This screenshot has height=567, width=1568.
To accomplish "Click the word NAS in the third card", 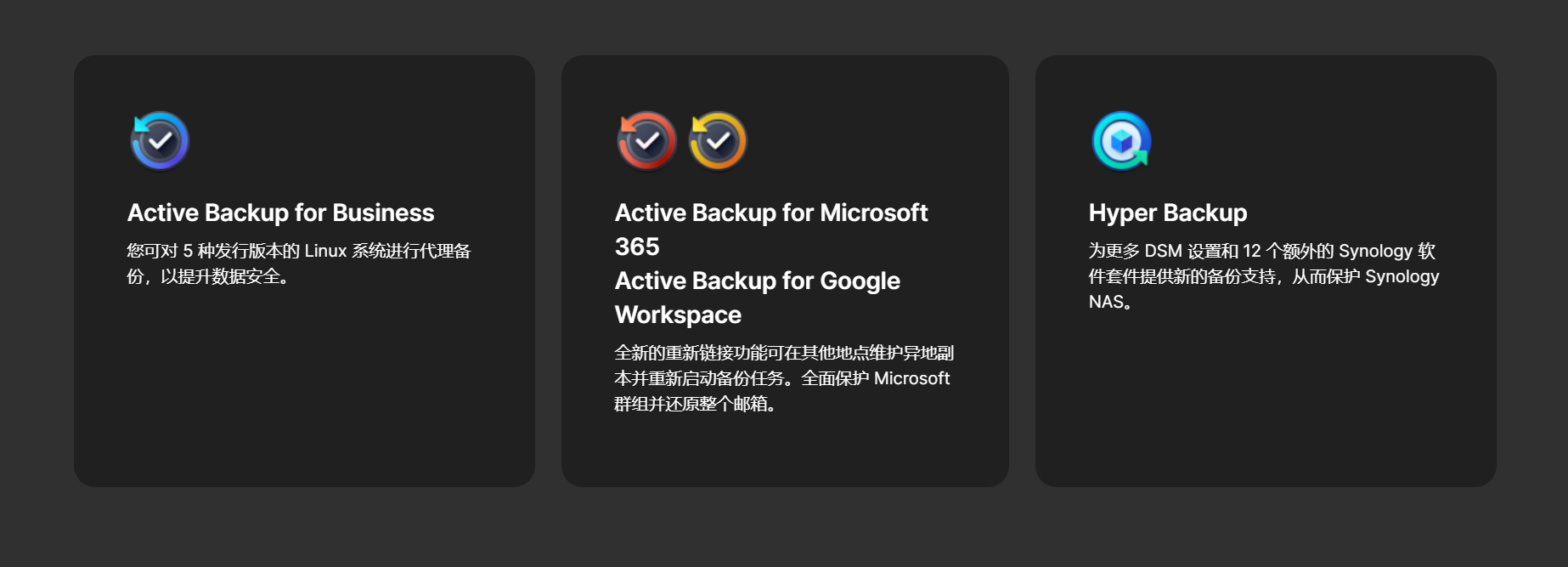I will (1106, 302).
